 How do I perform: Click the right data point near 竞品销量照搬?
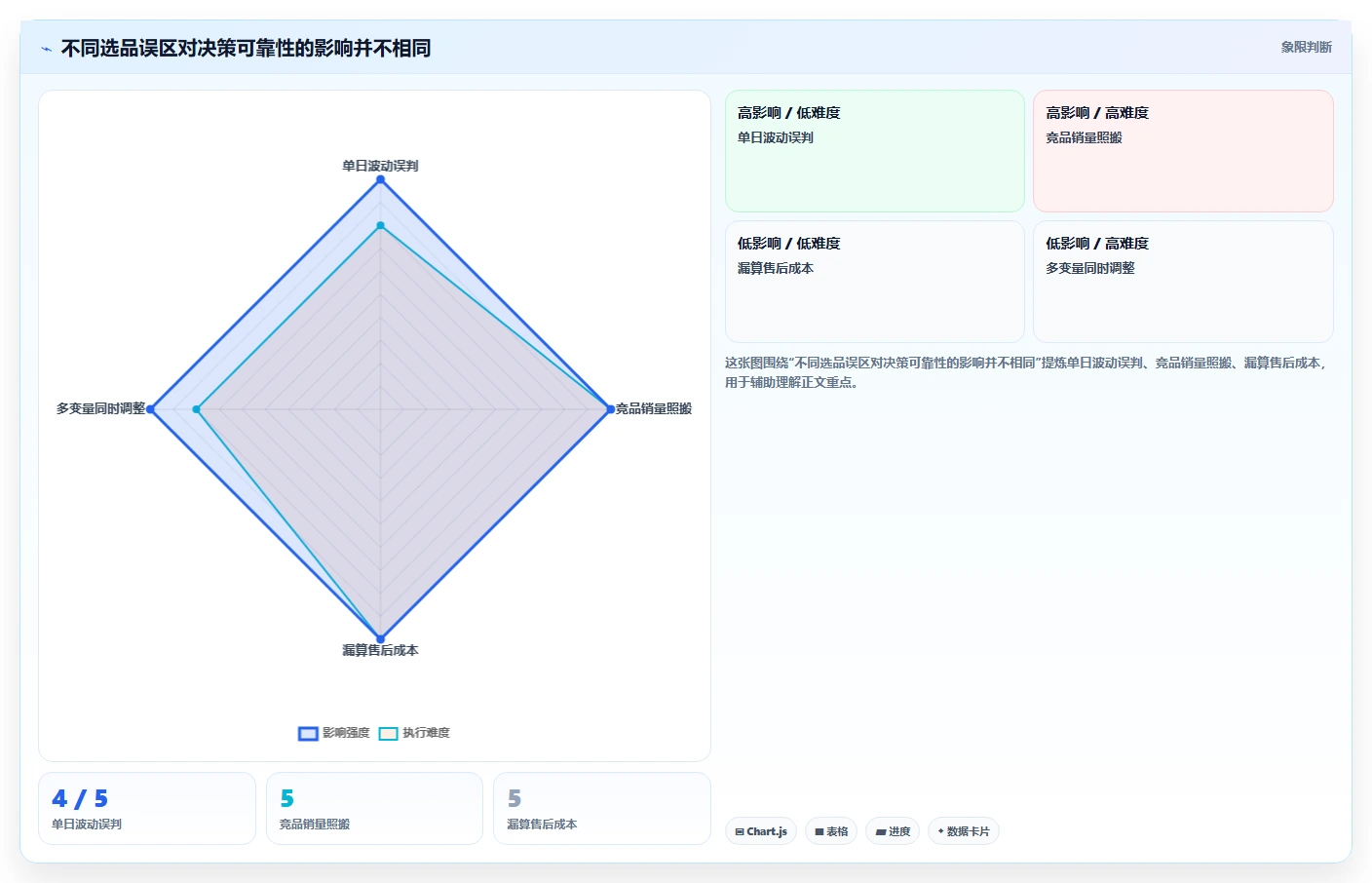610,409
